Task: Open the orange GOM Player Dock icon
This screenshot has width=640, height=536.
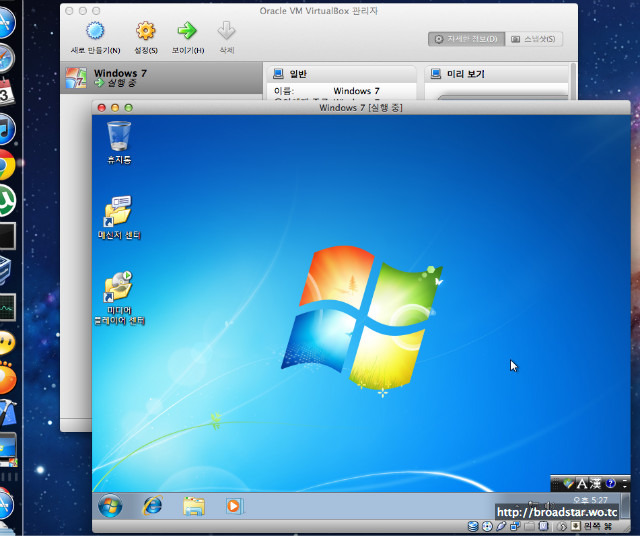Action: [6, 378]
